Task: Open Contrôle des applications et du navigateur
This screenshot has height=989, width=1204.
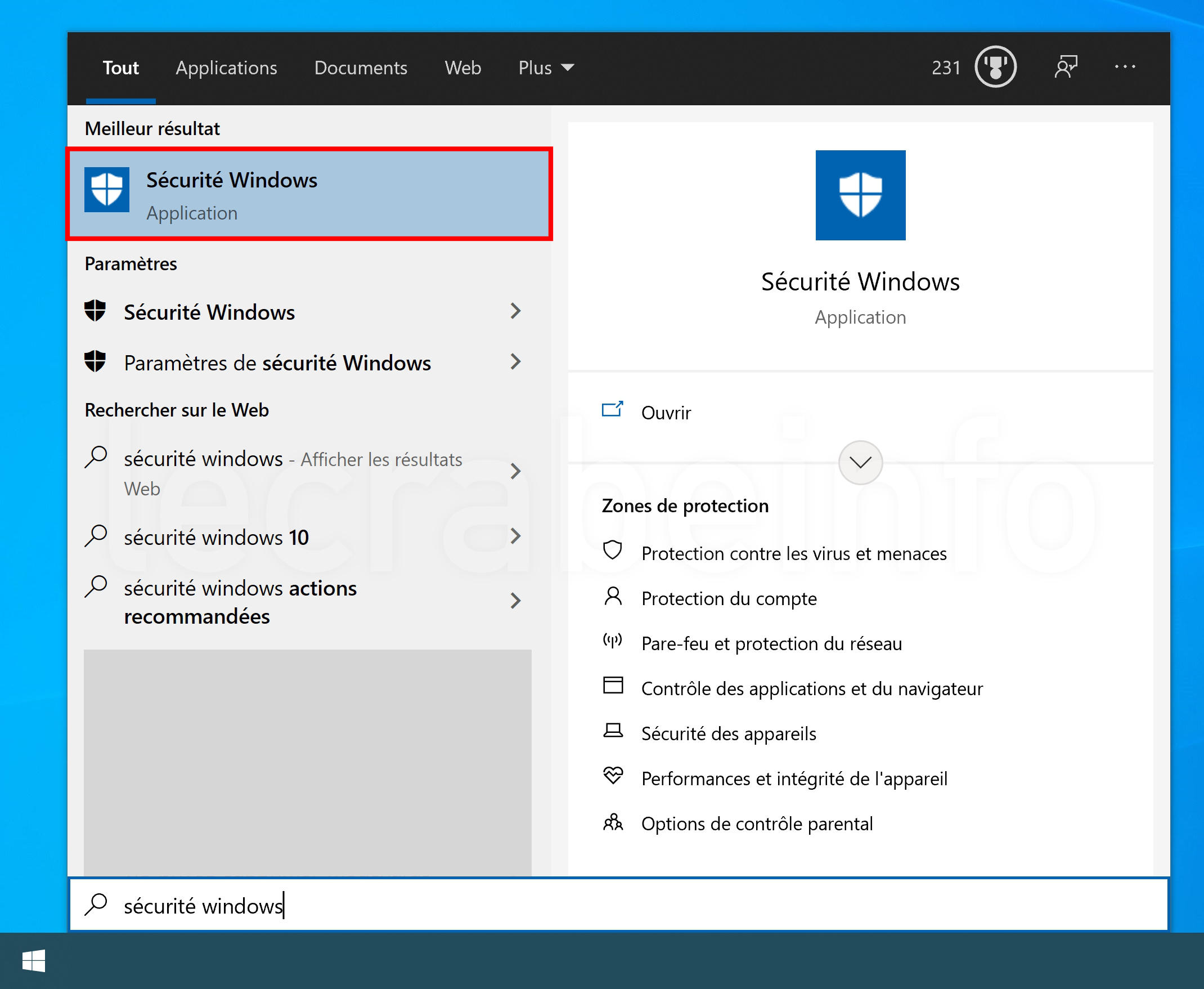Action: coord(812,689)
